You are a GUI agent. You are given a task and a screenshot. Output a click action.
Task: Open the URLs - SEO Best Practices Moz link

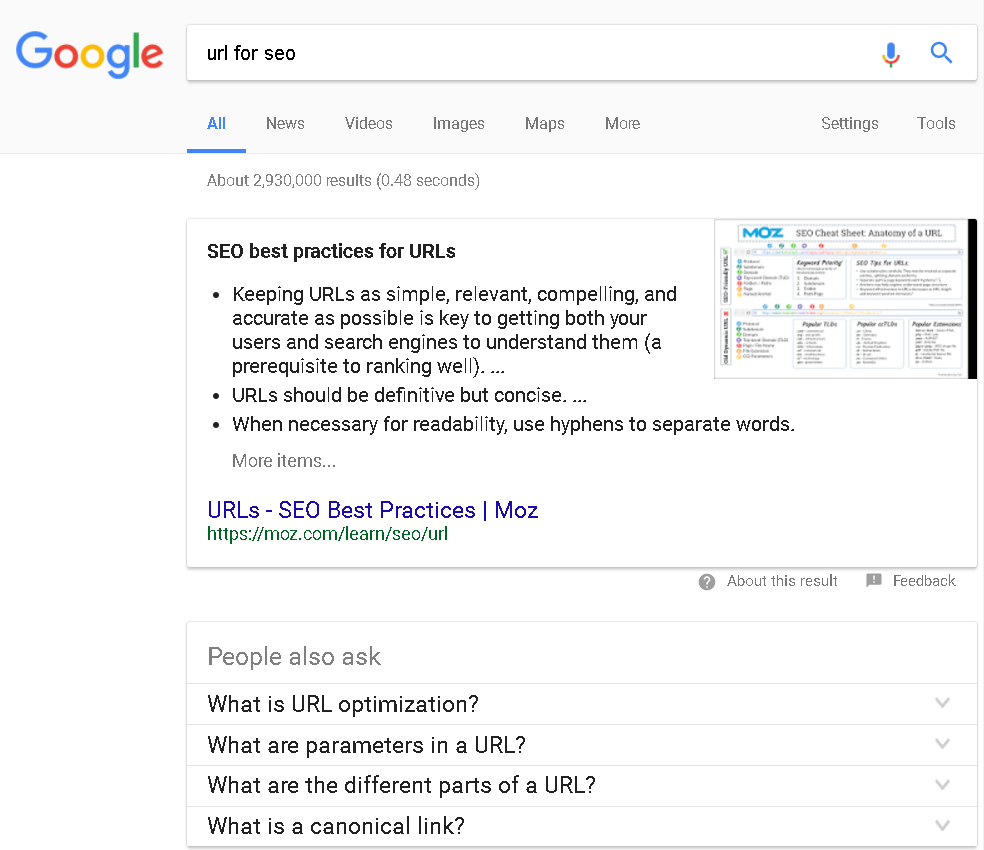pos(372,510)
